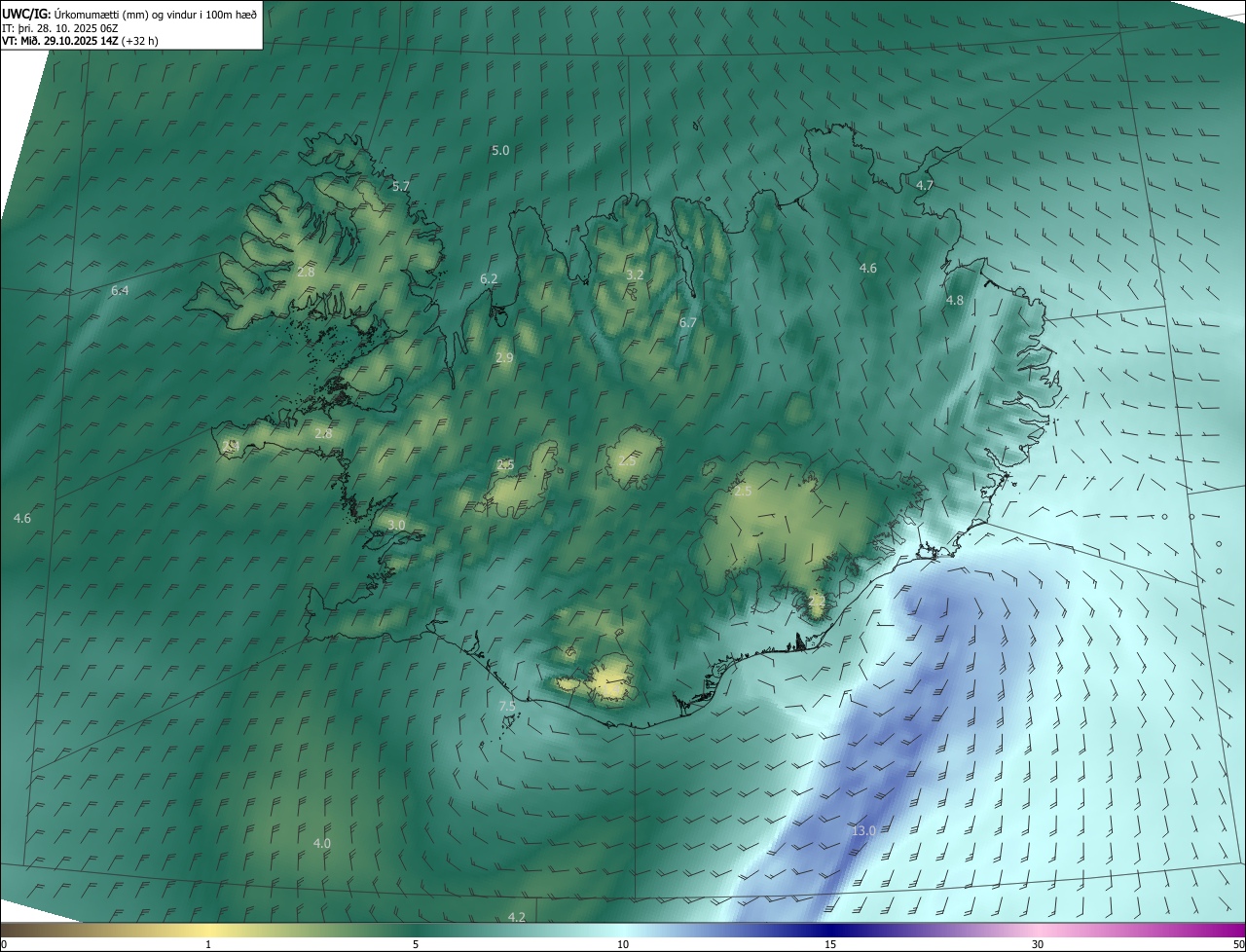Screen dimensions: 1246x952
Task: Click the 0 tick label on the legend
Action: [4, 944]
